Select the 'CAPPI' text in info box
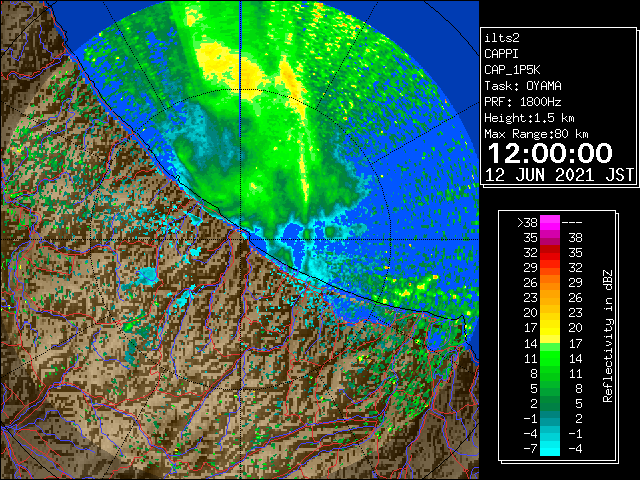The height and width of the screenshot is (480, 640). click(501, 54)
